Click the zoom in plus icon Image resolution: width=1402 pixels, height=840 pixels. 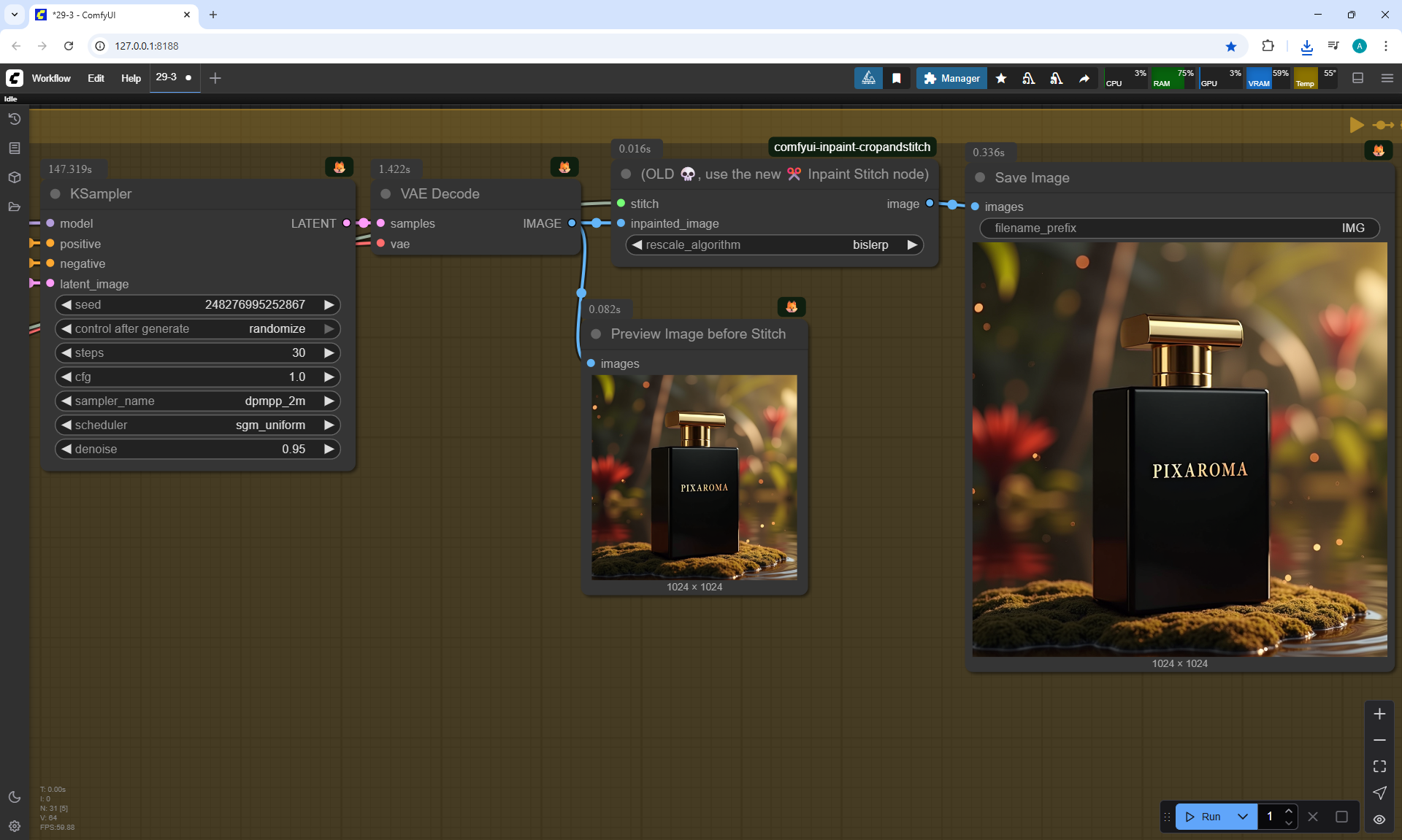tap(1379, 714)
